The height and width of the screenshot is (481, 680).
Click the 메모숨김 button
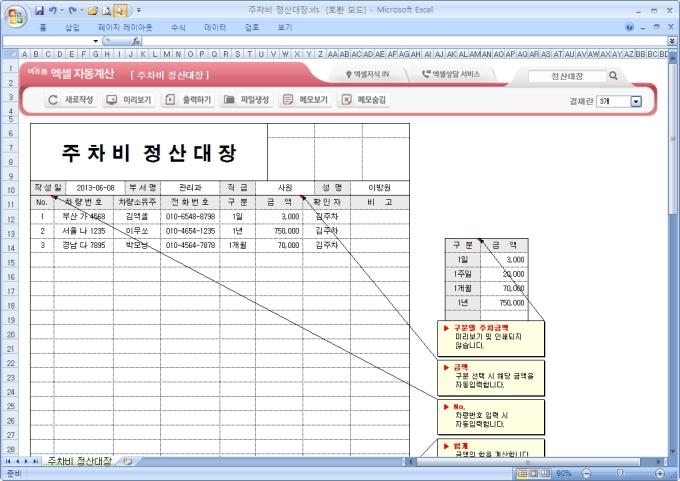(x=364, y=100)
